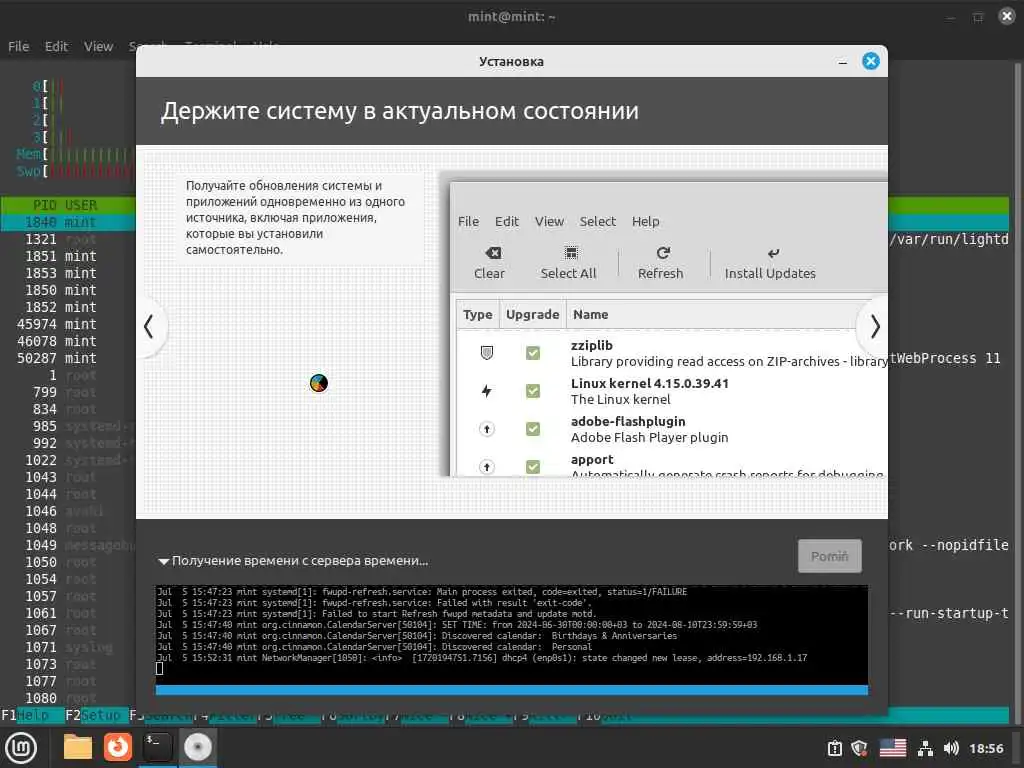Switch to the installer disc taskbar icon
The width and height of the screenshot is (1024, 768).
(x=197, y=747)
